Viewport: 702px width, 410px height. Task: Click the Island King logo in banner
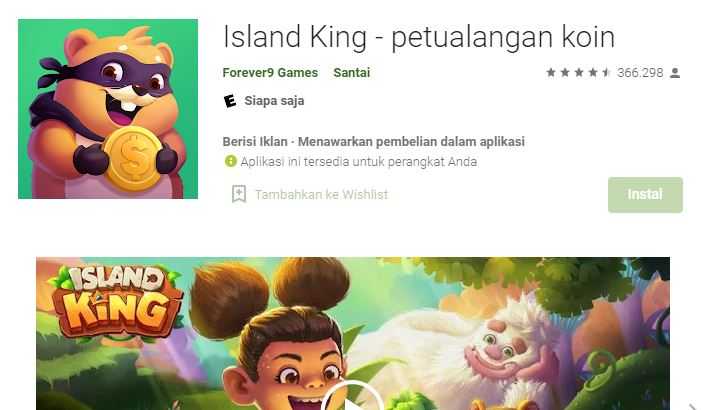click(x=117, y=302)
